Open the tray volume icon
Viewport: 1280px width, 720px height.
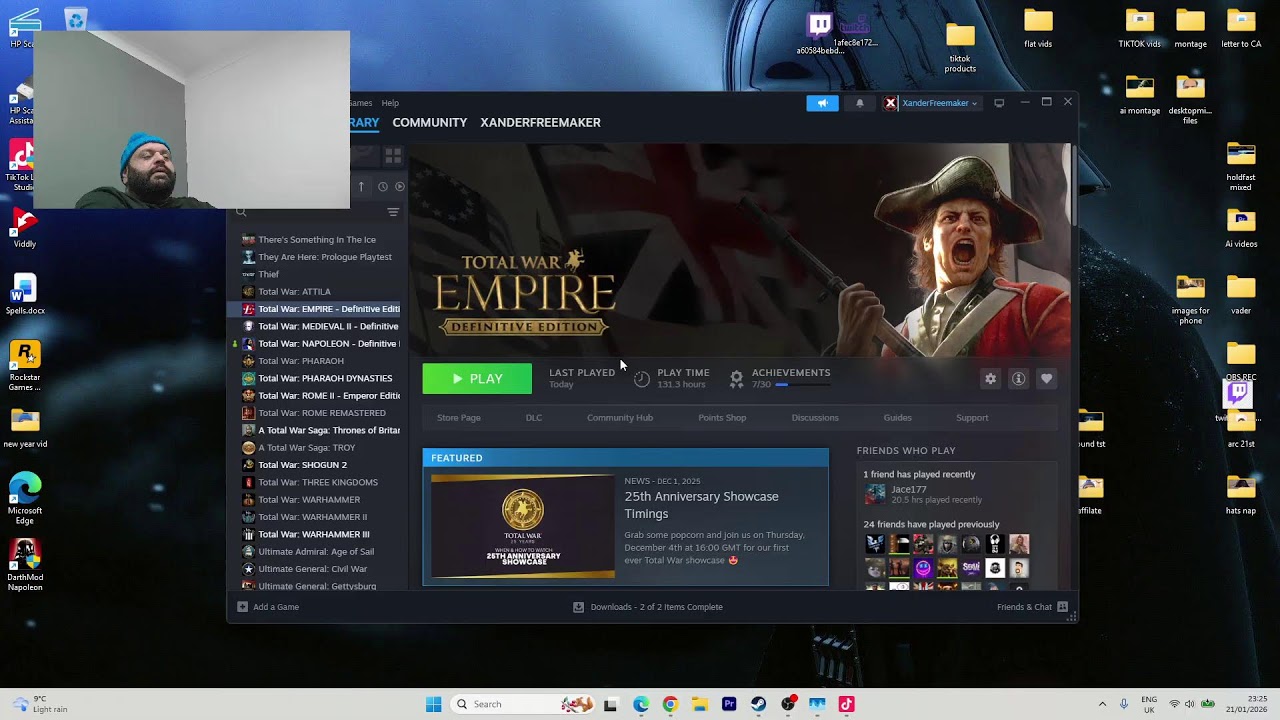pyautogui.click(x=1190, y=704)
